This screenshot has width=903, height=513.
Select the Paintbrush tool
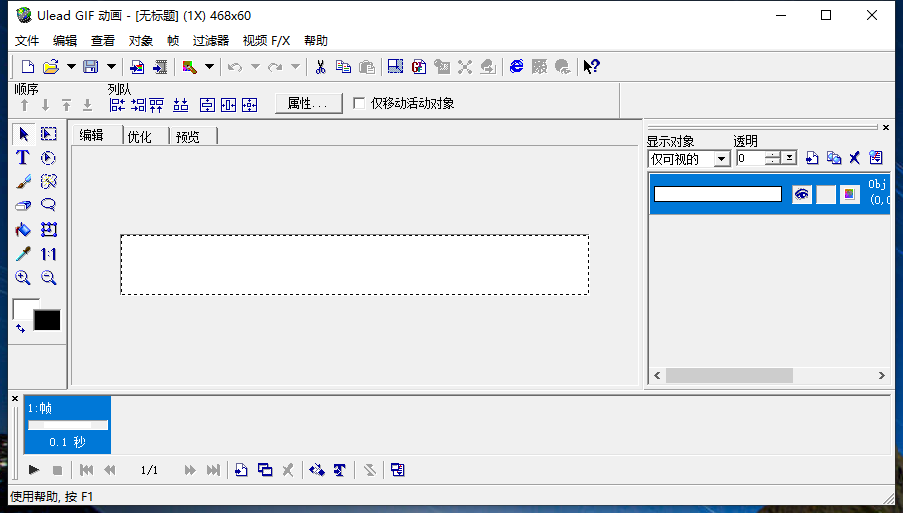(x=23, y=182)
